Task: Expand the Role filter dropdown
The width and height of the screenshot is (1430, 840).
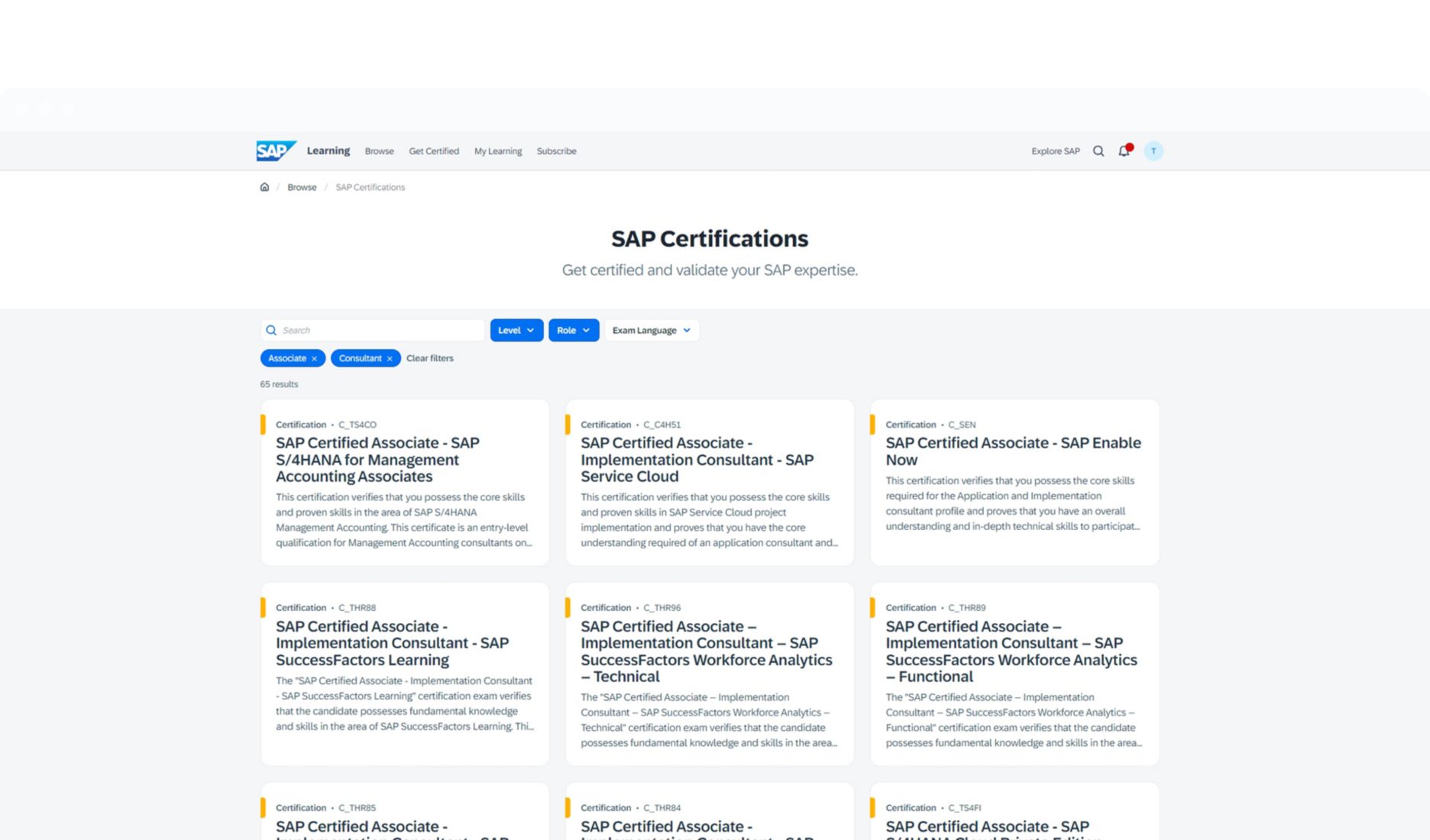Action: [573, 331]
